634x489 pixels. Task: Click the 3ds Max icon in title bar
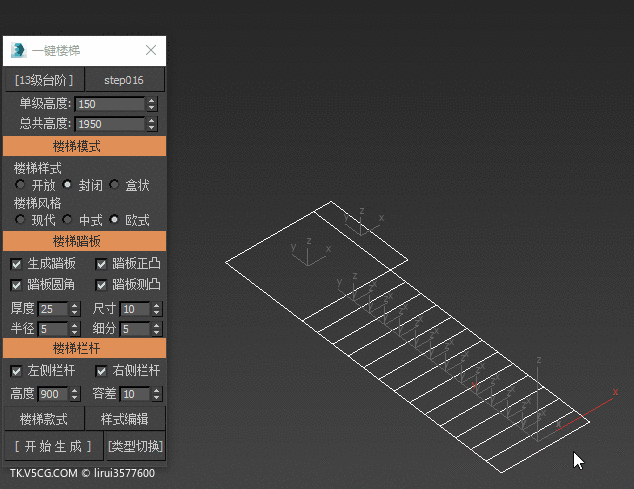[18, 50]
